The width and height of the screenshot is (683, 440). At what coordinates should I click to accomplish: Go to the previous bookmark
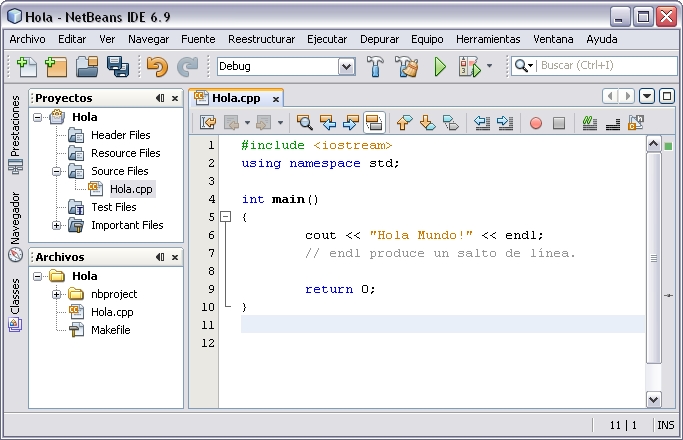[x=404, y=122]
